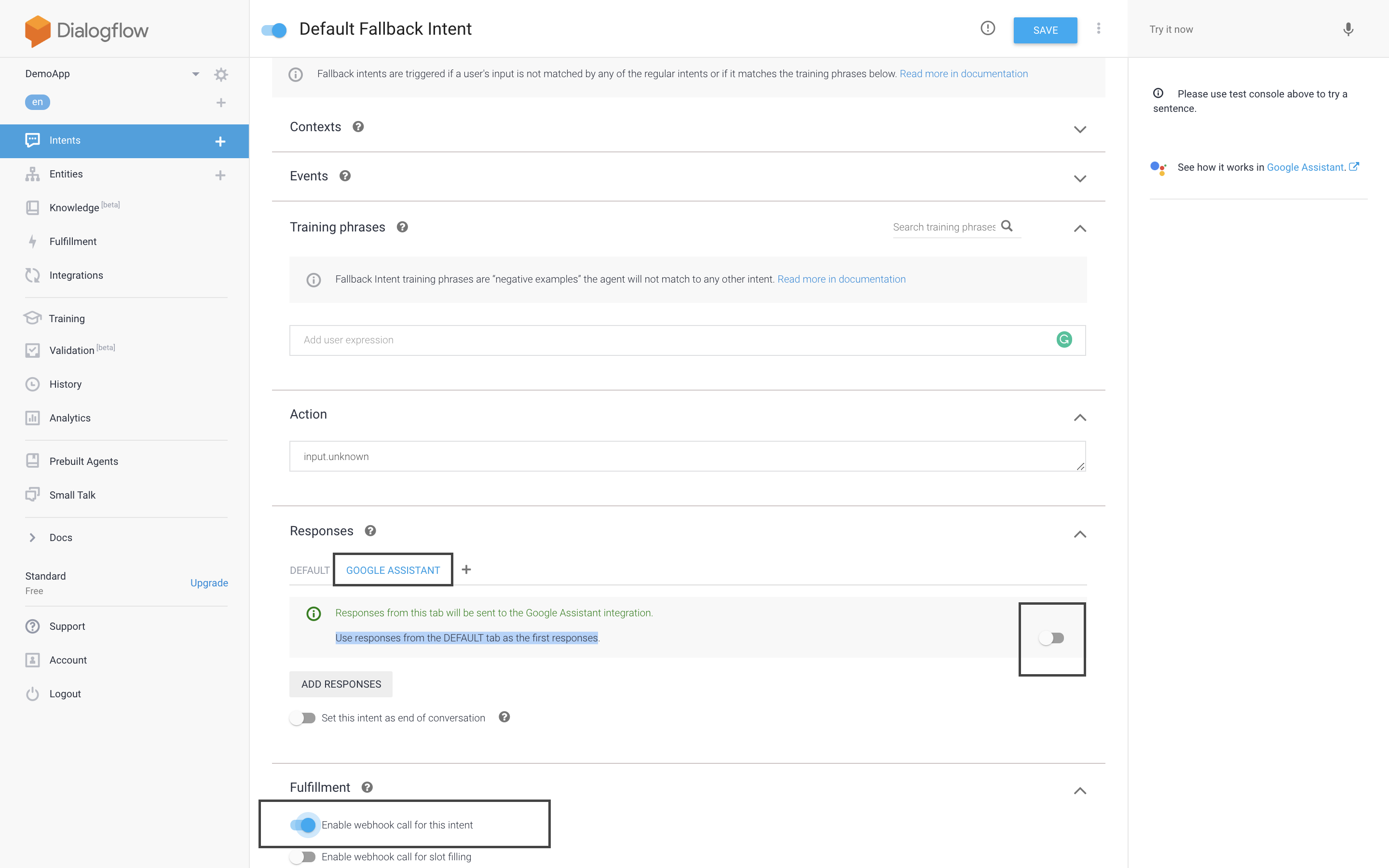Switch to the GOOGLE ASSISTANT responses tab

tap(393, 570)
